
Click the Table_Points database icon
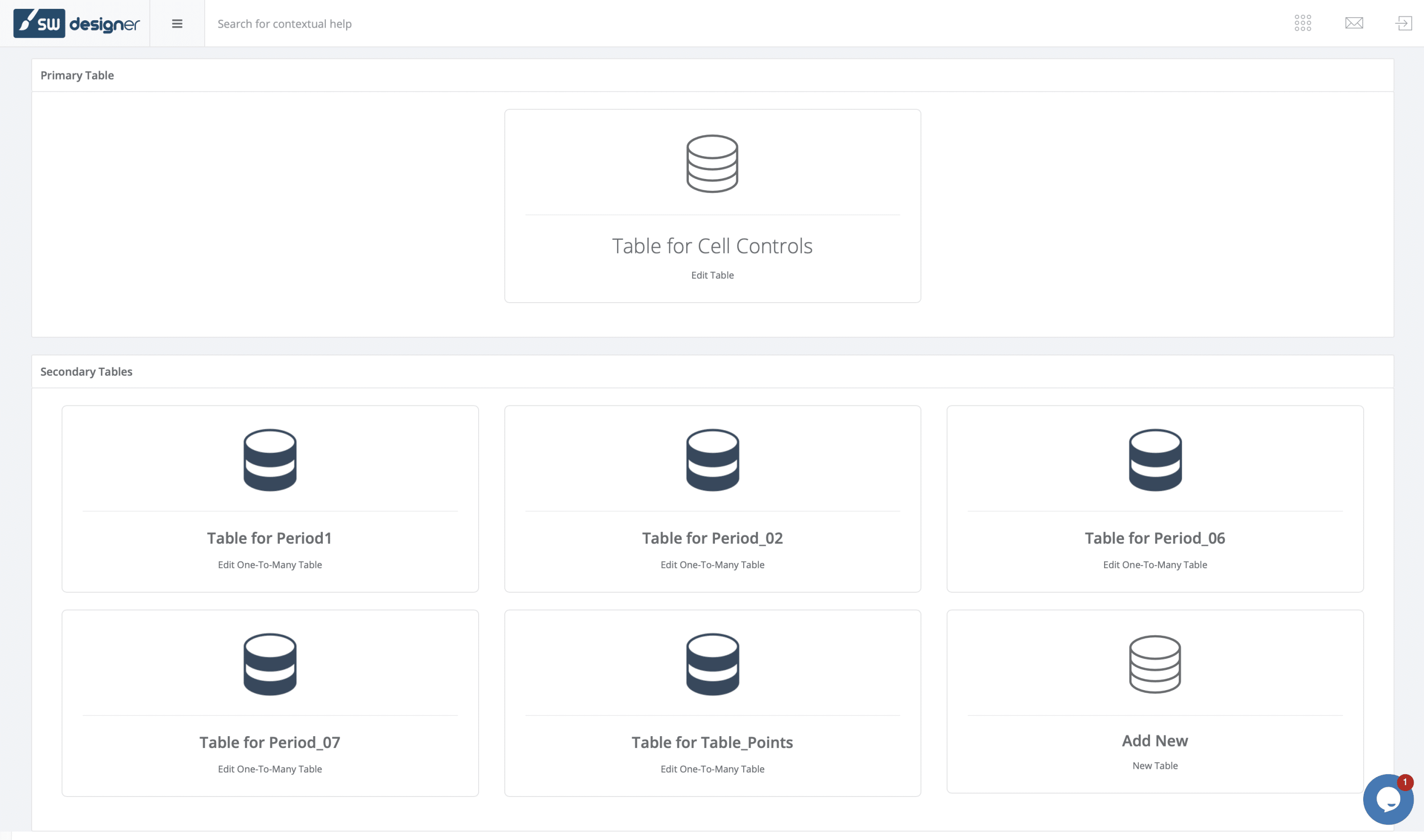click(x=712, y=664)
